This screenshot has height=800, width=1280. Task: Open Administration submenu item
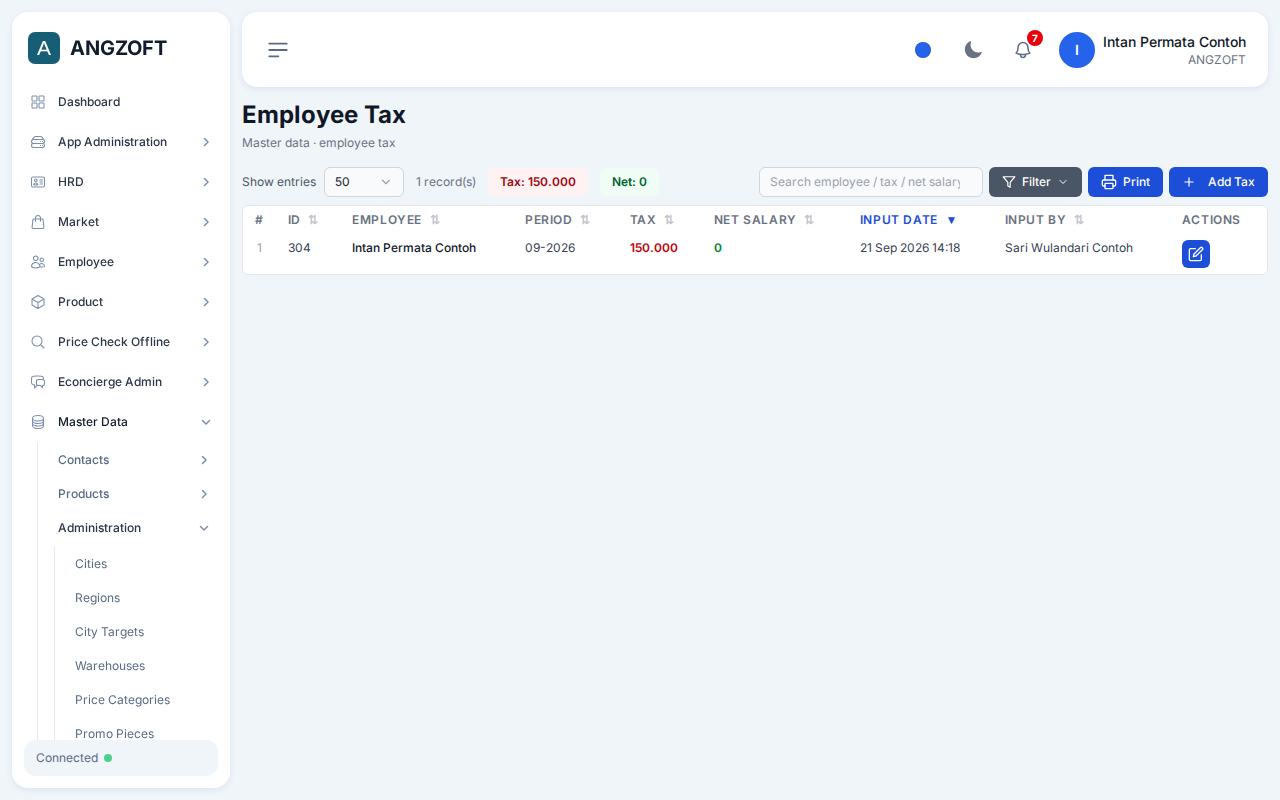(133, 528)
